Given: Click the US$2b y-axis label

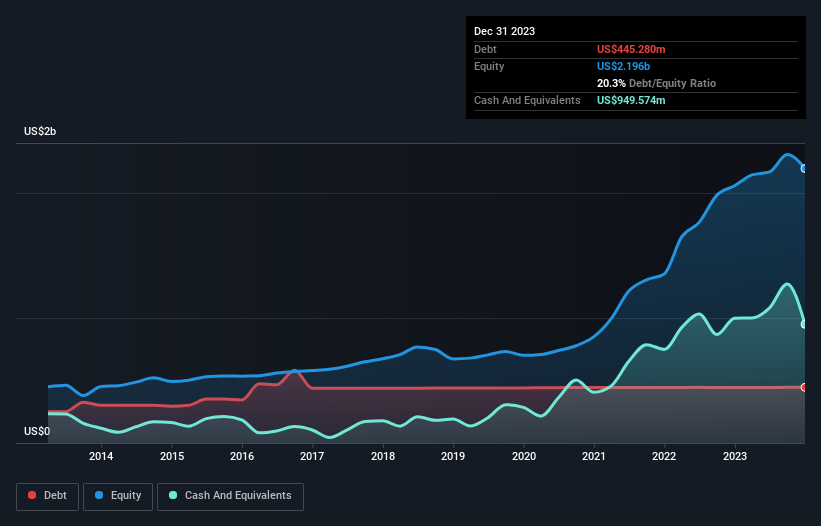Looking at the screenshot, I should [40, 131].
